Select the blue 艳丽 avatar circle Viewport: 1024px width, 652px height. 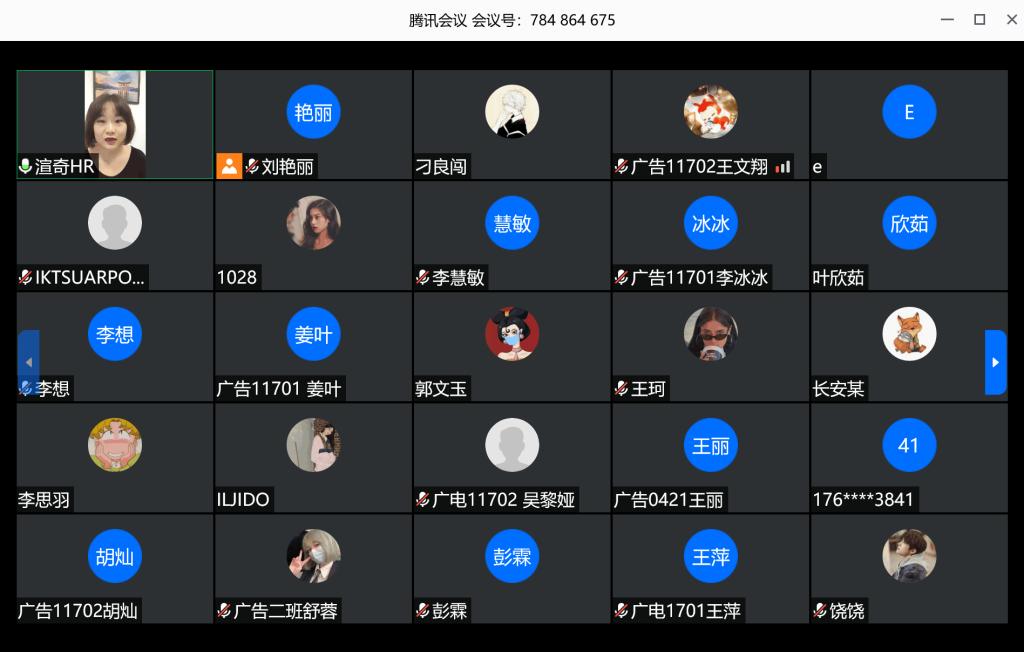coord(313,112)
